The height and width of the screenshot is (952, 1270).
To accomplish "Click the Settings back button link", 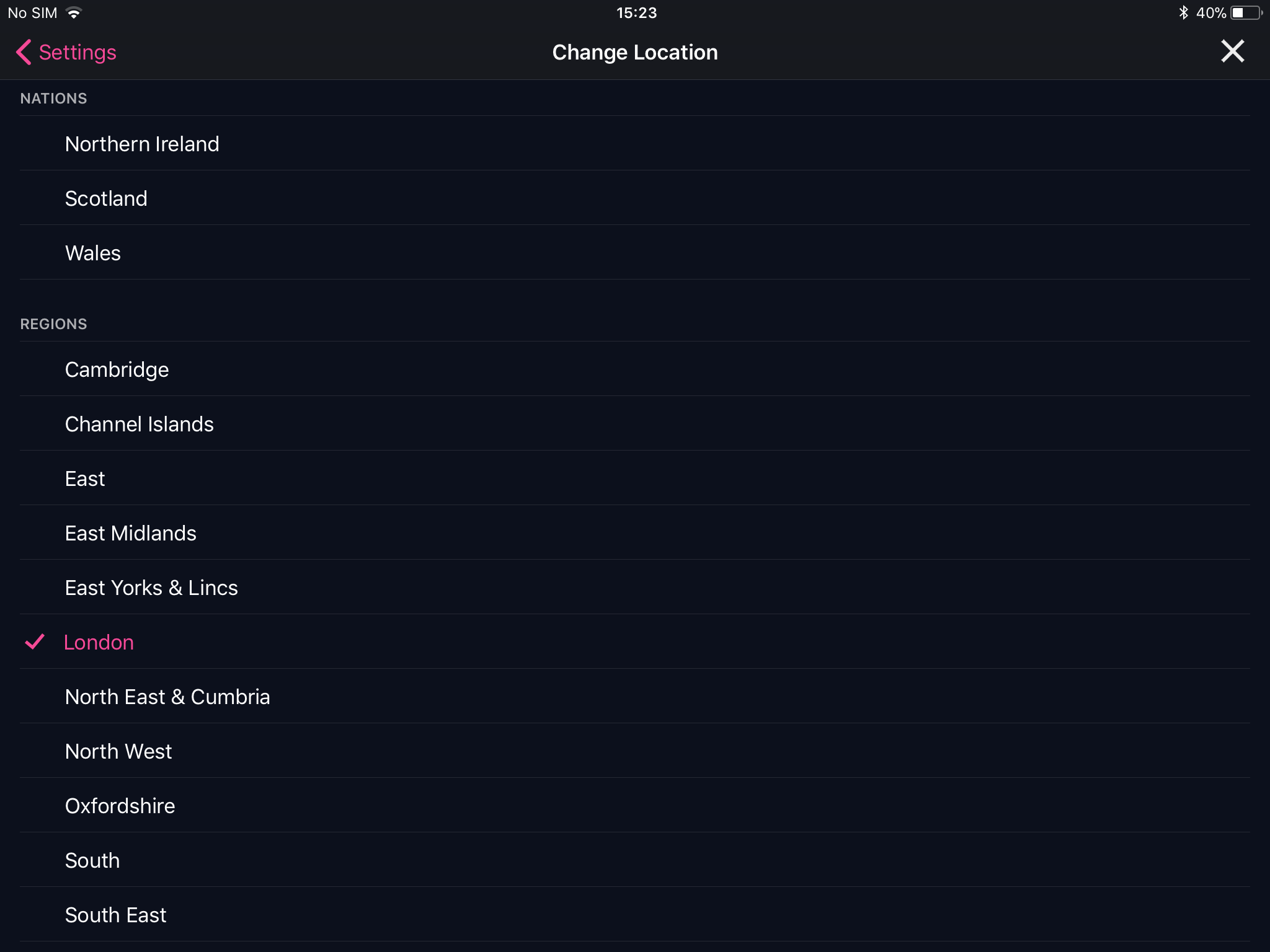I will pyautogui.click(x=64, y=52).
